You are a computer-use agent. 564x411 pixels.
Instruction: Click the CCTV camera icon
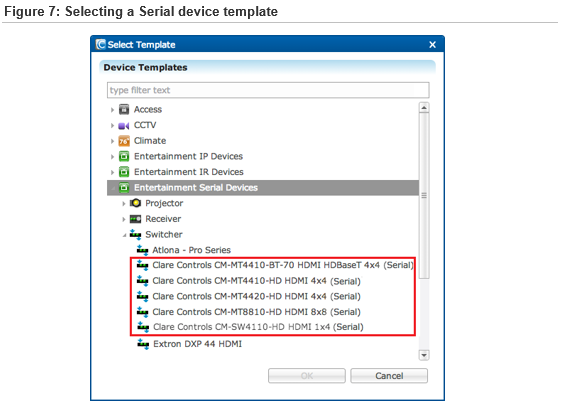click(x=124, y=125)
